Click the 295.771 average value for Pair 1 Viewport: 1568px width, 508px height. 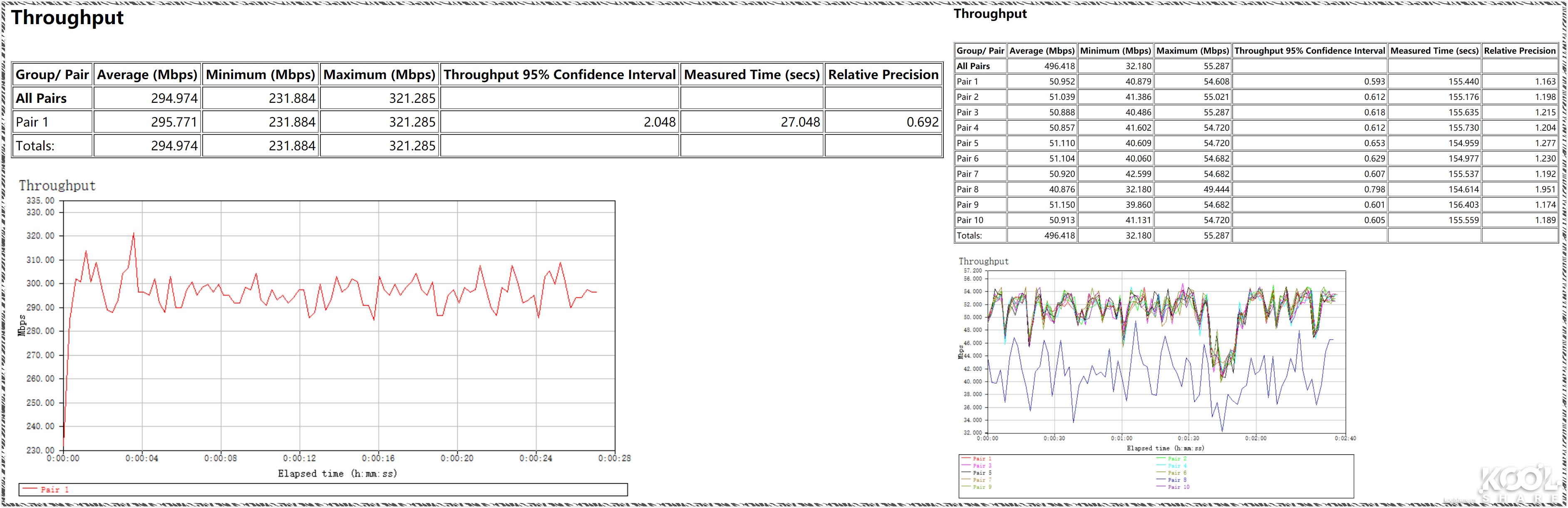coord(174,122)
